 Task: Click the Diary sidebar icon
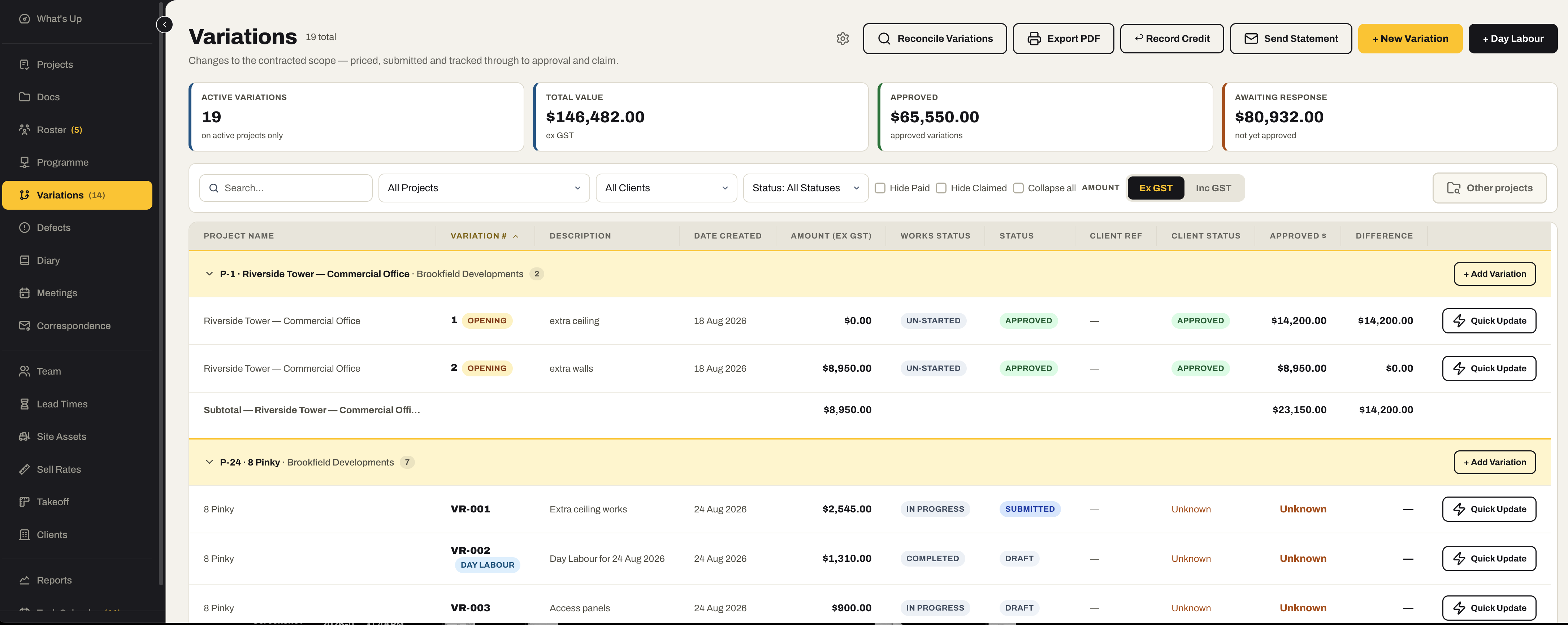click(x=24, y=260)
